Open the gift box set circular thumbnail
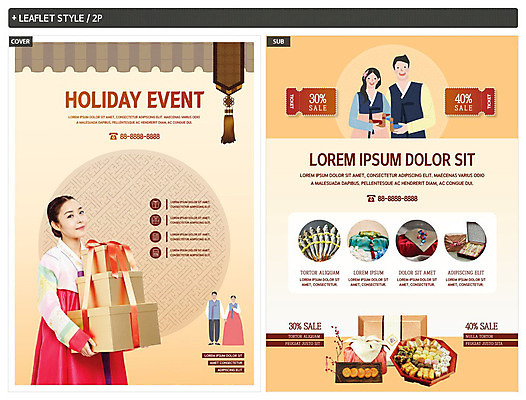526x400 pixels. point(466,241)
